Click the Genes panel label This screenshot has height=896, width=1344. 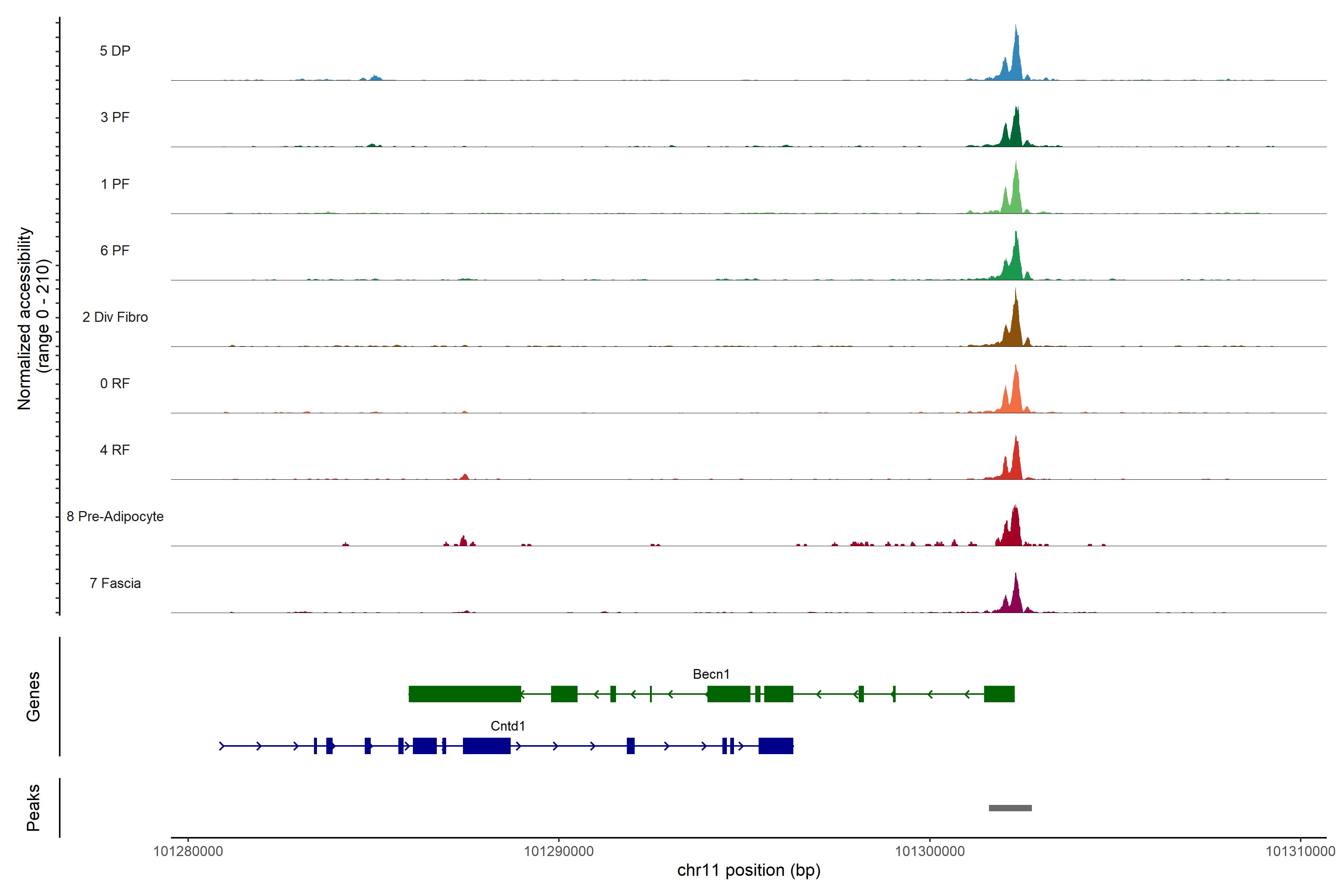pos(33,696)
